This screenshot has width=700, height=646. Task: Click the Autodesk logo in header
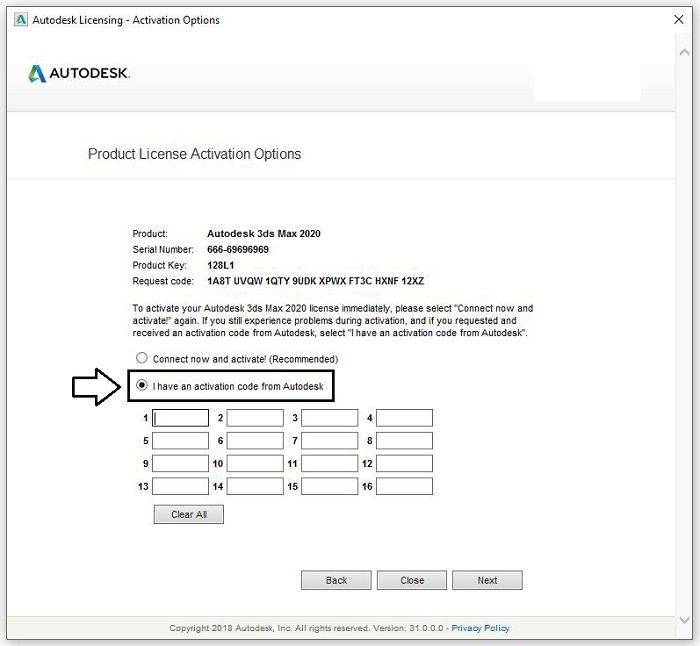(79, 73)
